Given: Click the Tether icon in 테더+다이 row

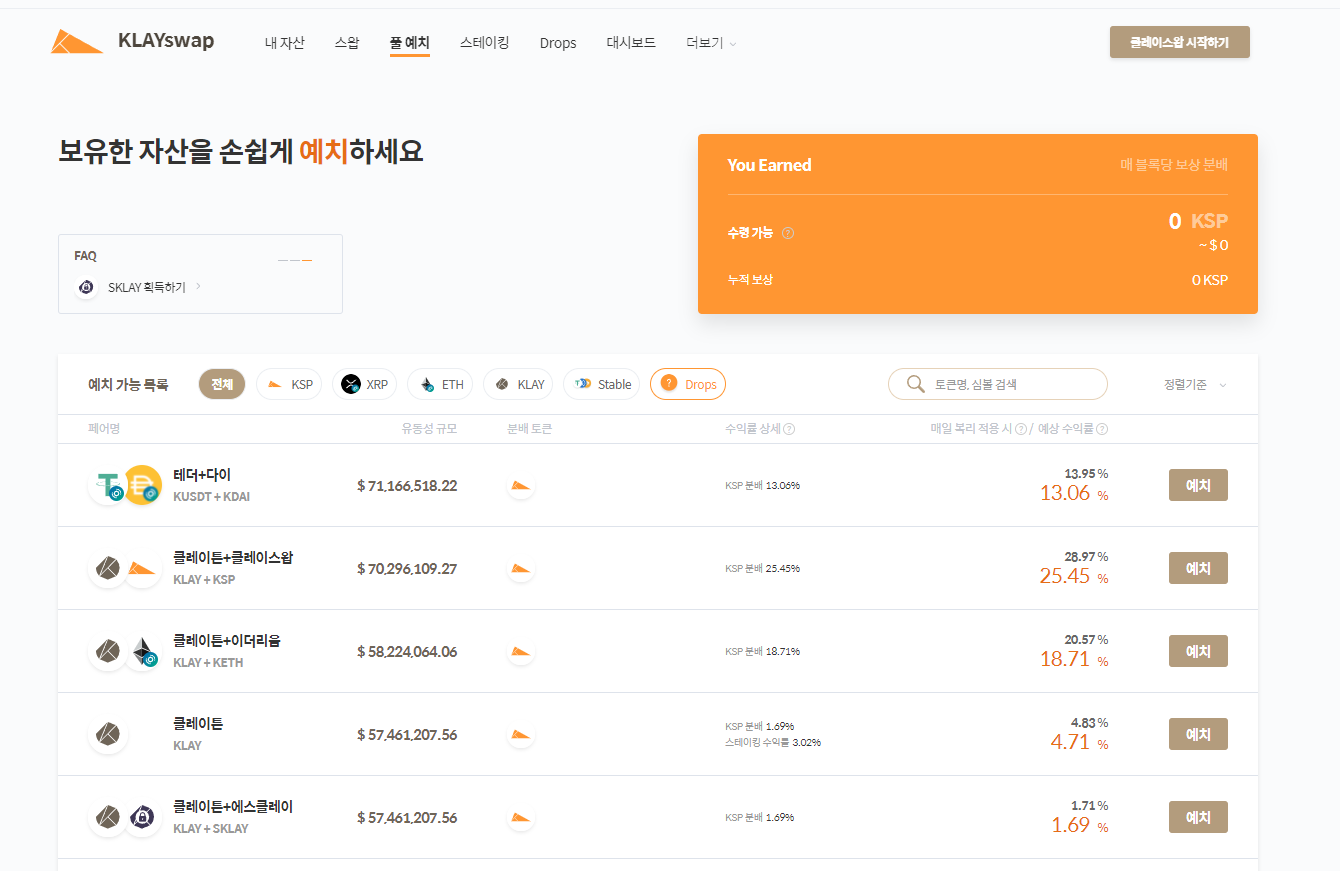Looking at the screenshot, I should click(108, 485).
